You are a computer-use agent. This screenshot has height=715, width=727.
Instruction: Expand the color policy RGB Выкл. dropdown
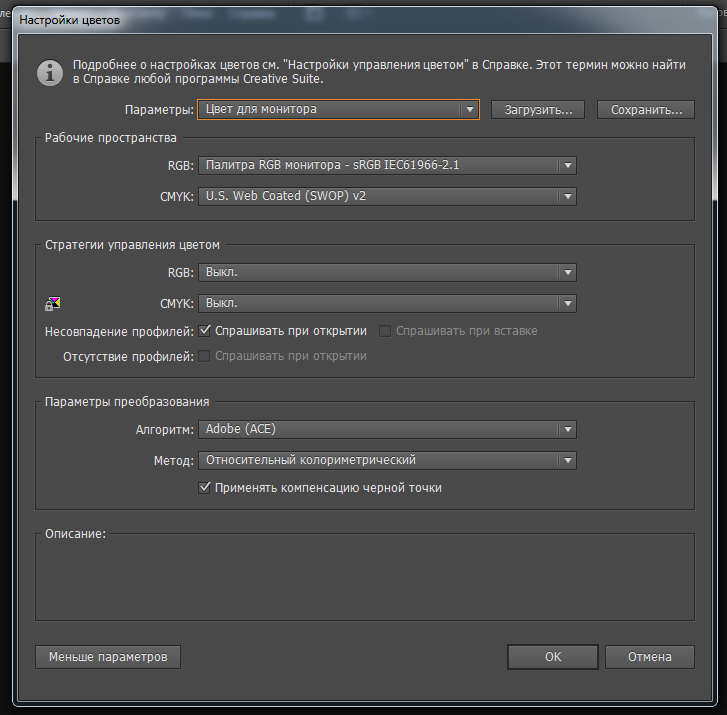387,273
